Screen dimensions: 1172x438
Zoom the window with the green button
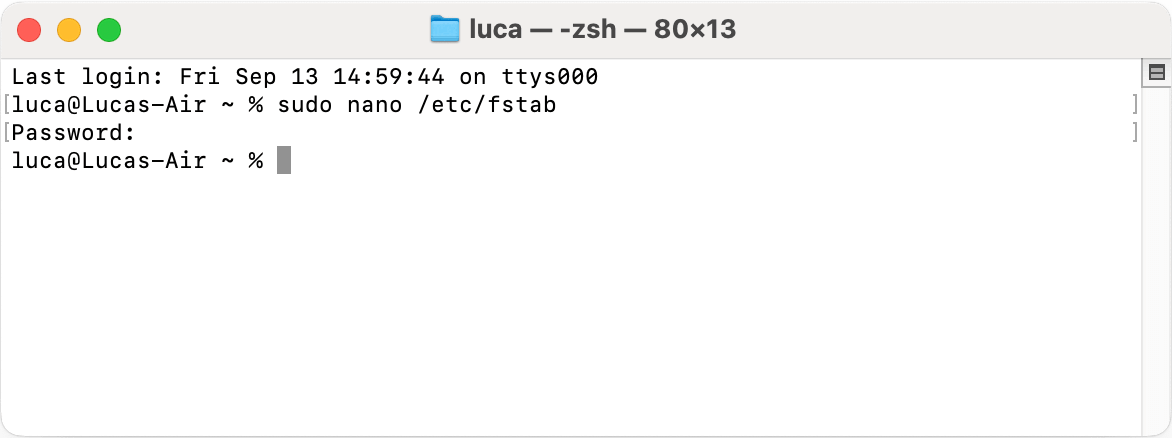[109, 30]
